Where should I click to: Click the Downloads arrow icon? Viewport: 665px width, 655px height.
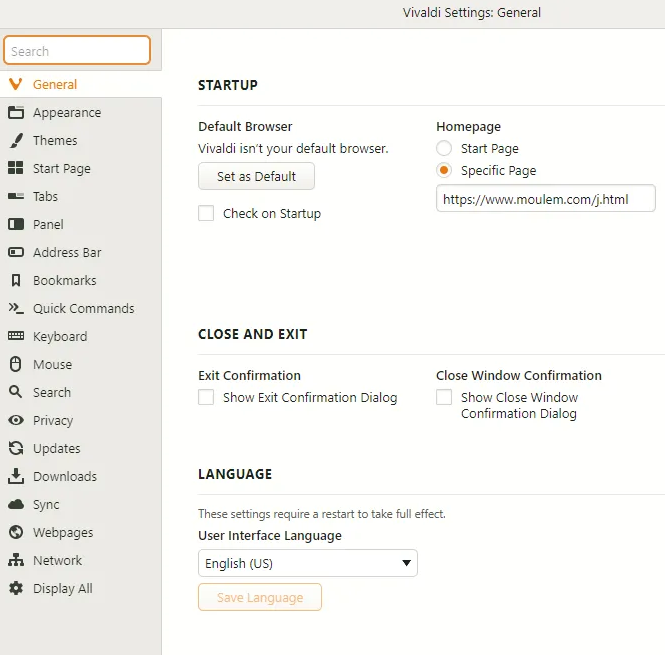(x=16, y=477)
